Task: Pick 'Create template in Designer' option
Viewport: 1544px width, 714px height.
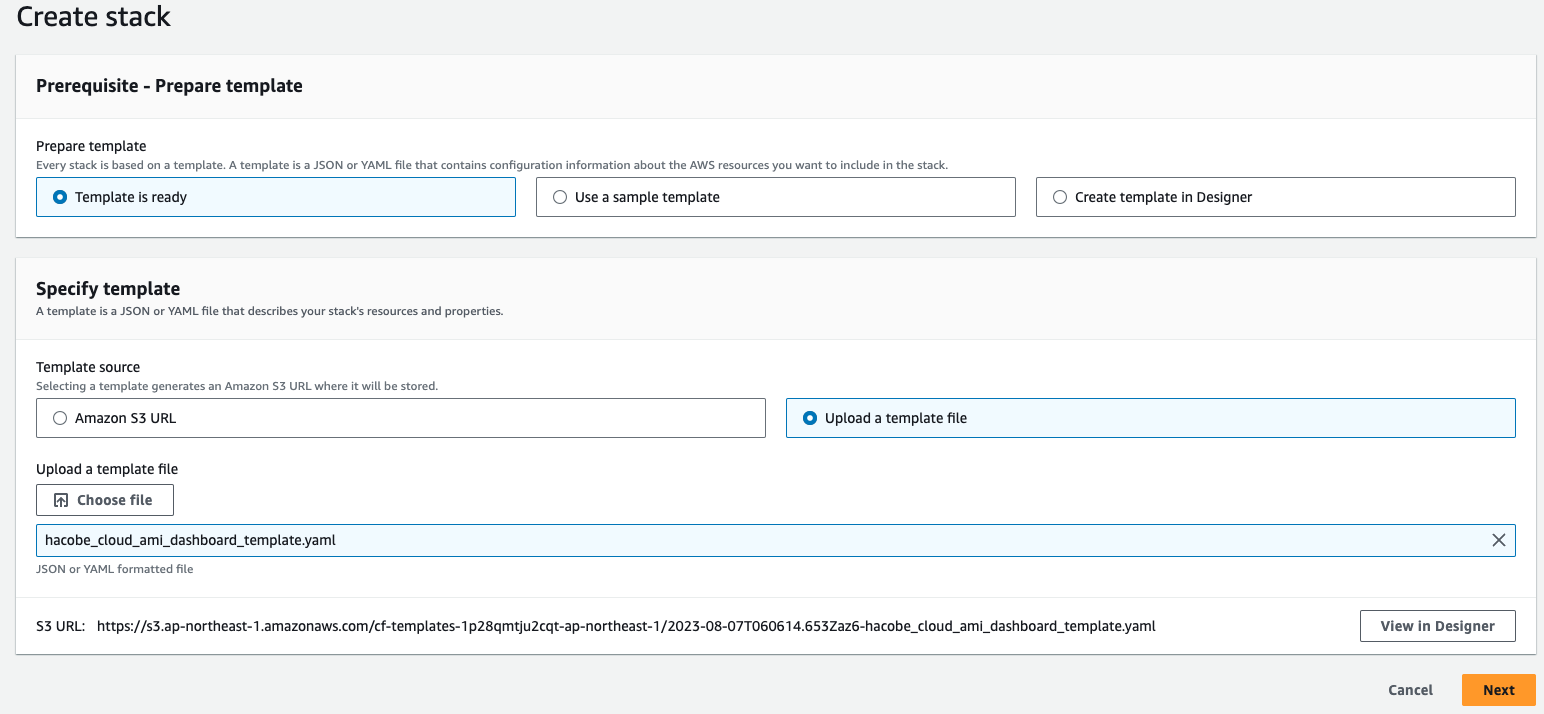Action: click(1060, 197)
